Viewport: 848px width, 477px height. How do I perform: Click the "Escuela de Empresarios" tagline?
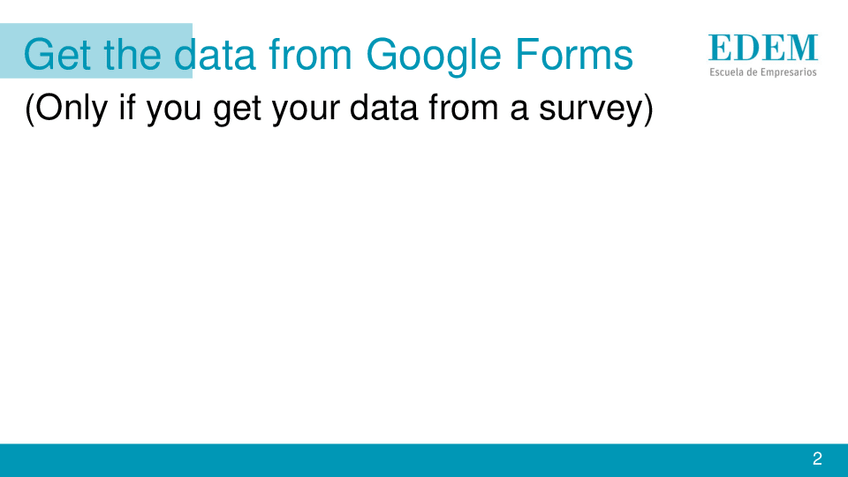coord(763,72)
